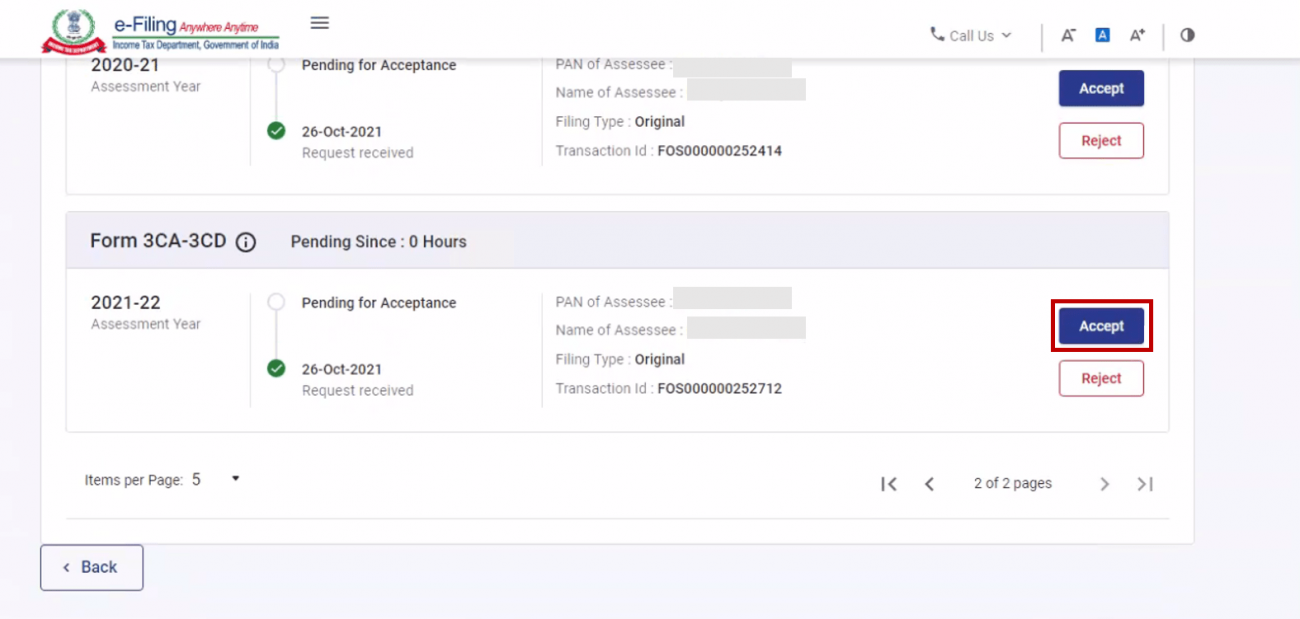The height and width of the screenshot is (619, 1300).
Task: Reject the 2020-21 assessment year request
Action: point(1101,141)
